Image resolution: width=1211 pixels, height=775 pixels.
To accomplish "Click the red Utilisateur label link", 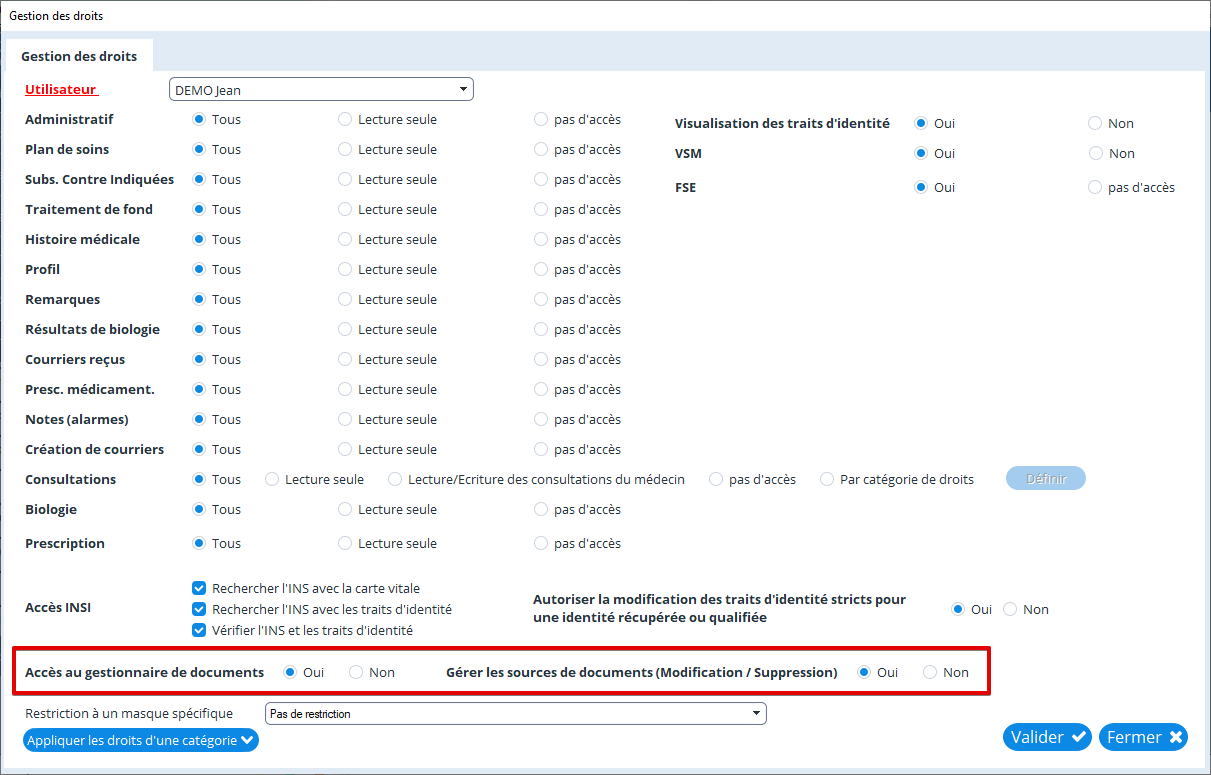I will click(60, 89).
